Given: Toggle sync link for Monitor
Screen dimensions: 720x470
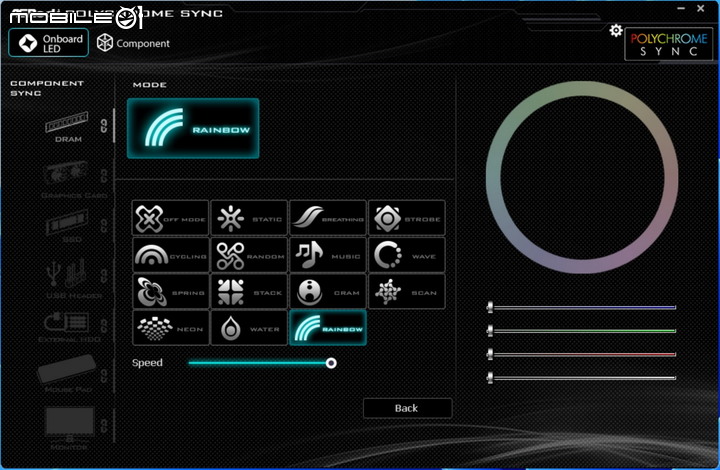Looking at the screenshot, I should click(104, 426).
